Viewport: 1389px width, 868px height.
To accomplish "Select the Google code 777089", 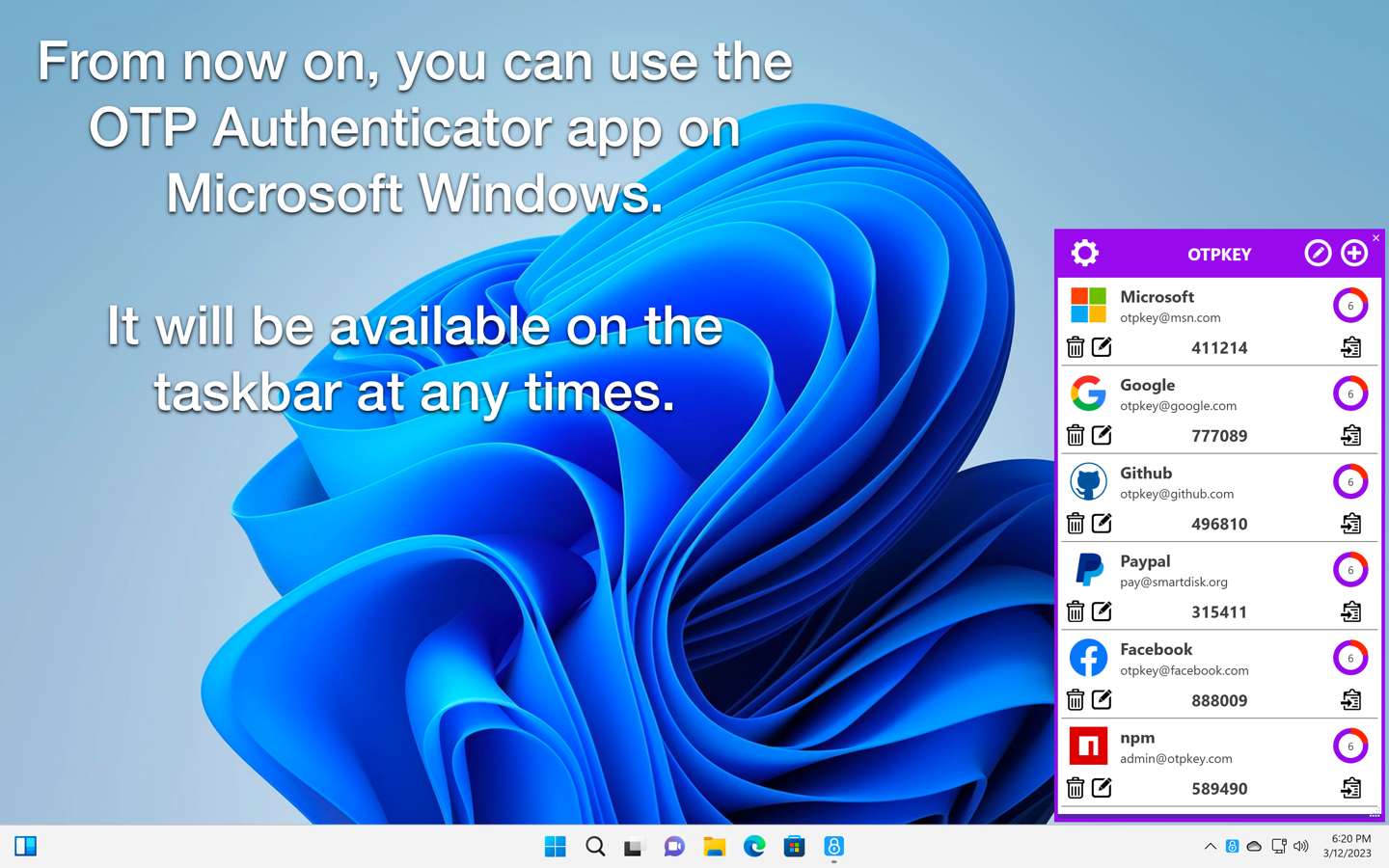I will pos(1219,436).
